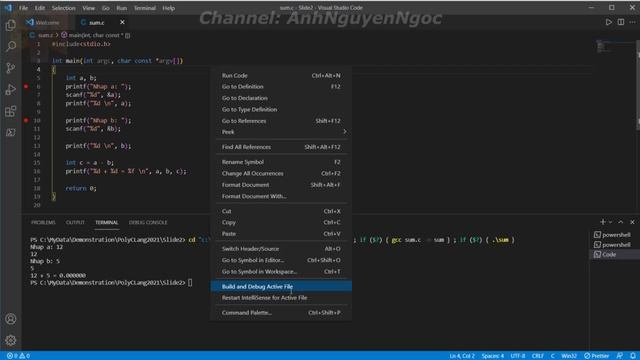Open the Help menu
Screen dimensions: 640x360
pos(169,8)
